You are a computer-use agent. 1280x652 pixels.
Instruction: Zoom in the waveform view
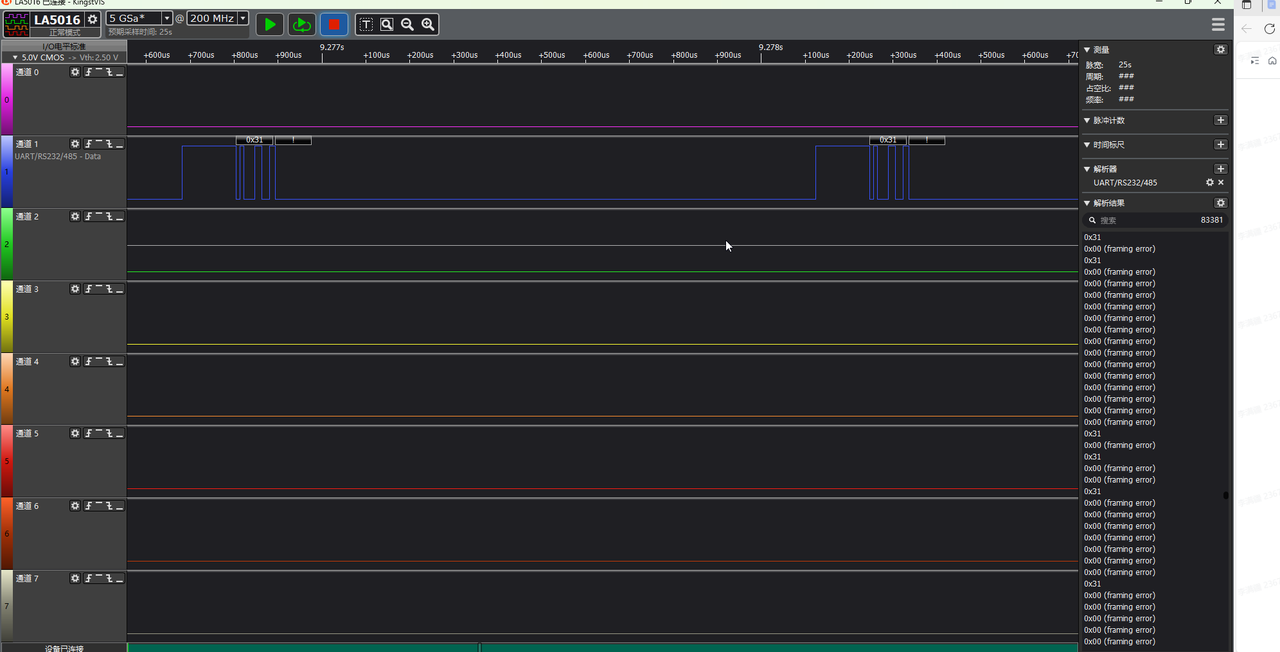pos(428,24)
